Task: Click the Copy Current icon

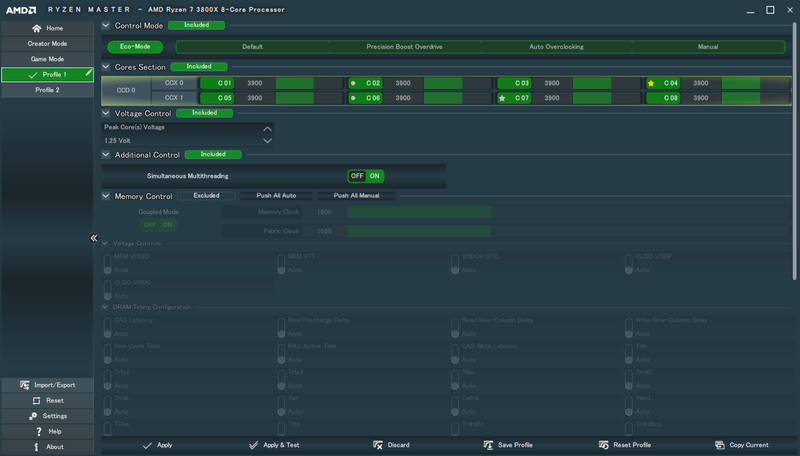Action: [x=720, y=445]
